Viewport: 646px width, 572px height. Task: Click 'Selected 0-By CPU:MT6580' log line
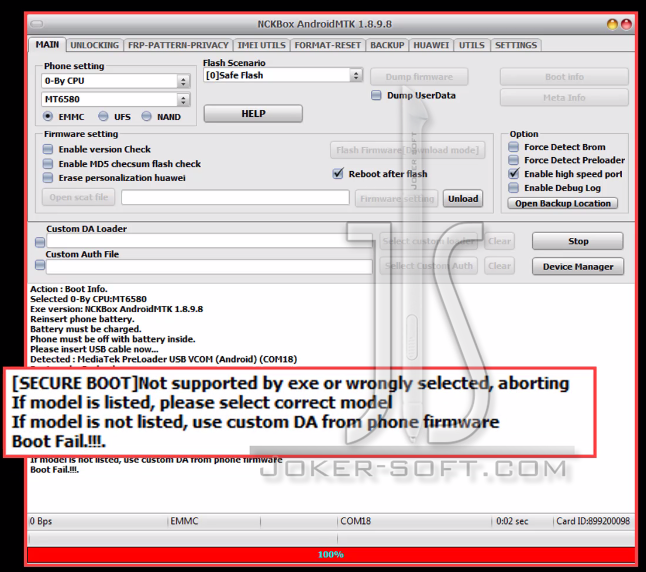point(88,299)
